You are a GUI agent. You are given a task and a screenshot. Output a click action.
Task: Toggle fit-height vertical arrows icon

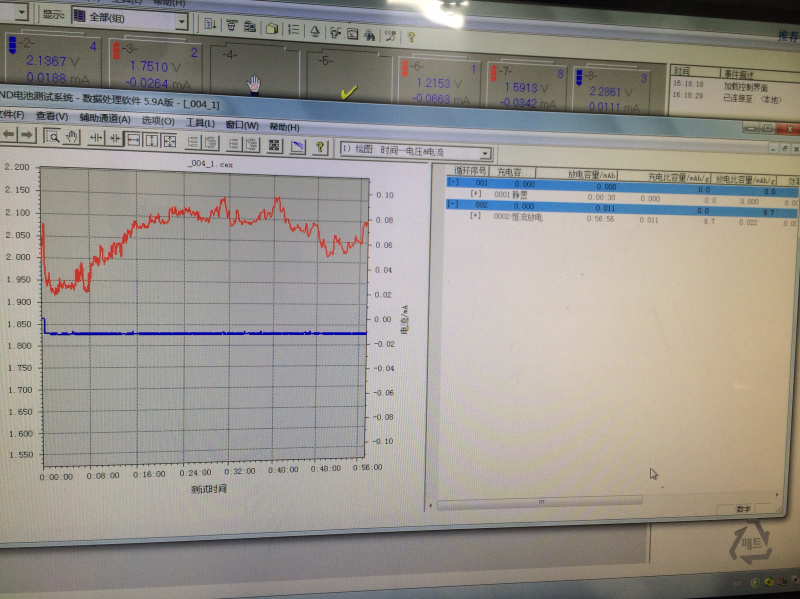tap(152, 139)
